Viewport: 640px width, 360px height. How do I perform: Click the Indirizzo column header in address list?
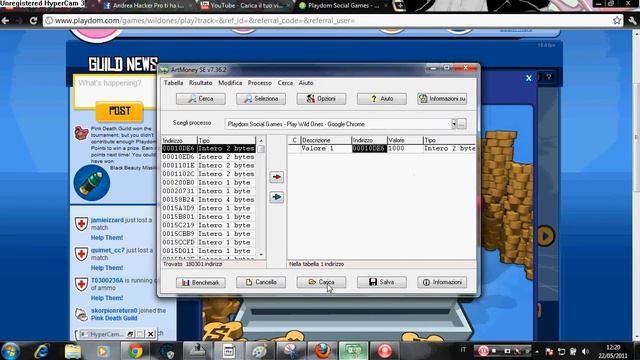pyautogui.click(x=179, y=140)
